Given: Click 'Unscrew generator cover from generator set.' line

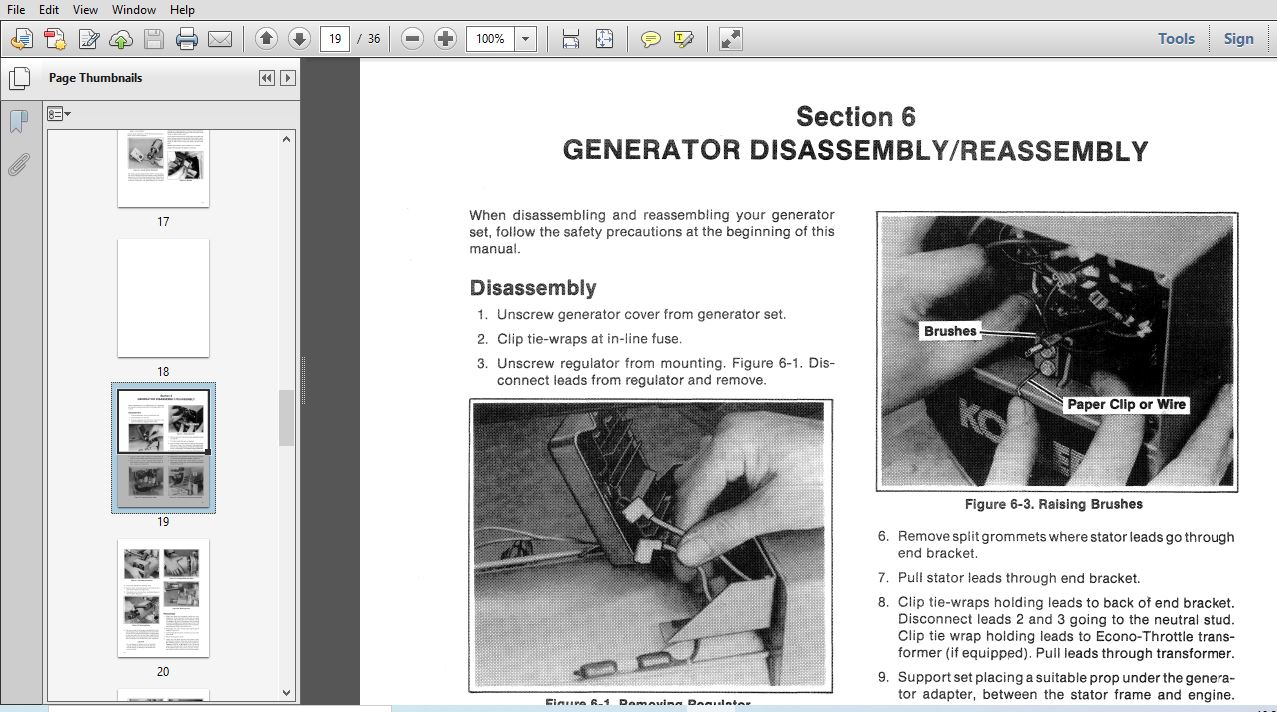Looking at the screenshot, I should click(641, 314).
